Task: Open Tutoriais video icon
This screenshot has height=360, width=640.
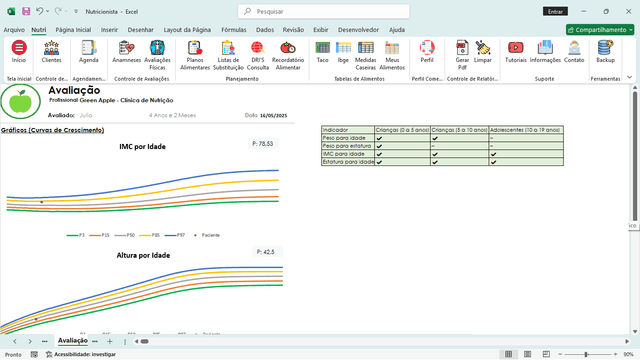Action: [x=516, y=52]
